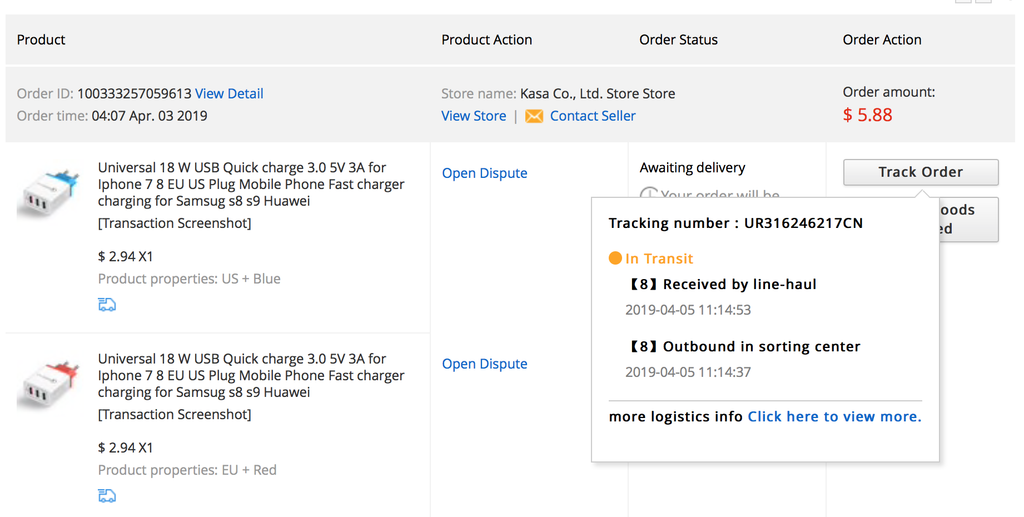Click 'Product properties: EU + Red' text

pos(187,470)
